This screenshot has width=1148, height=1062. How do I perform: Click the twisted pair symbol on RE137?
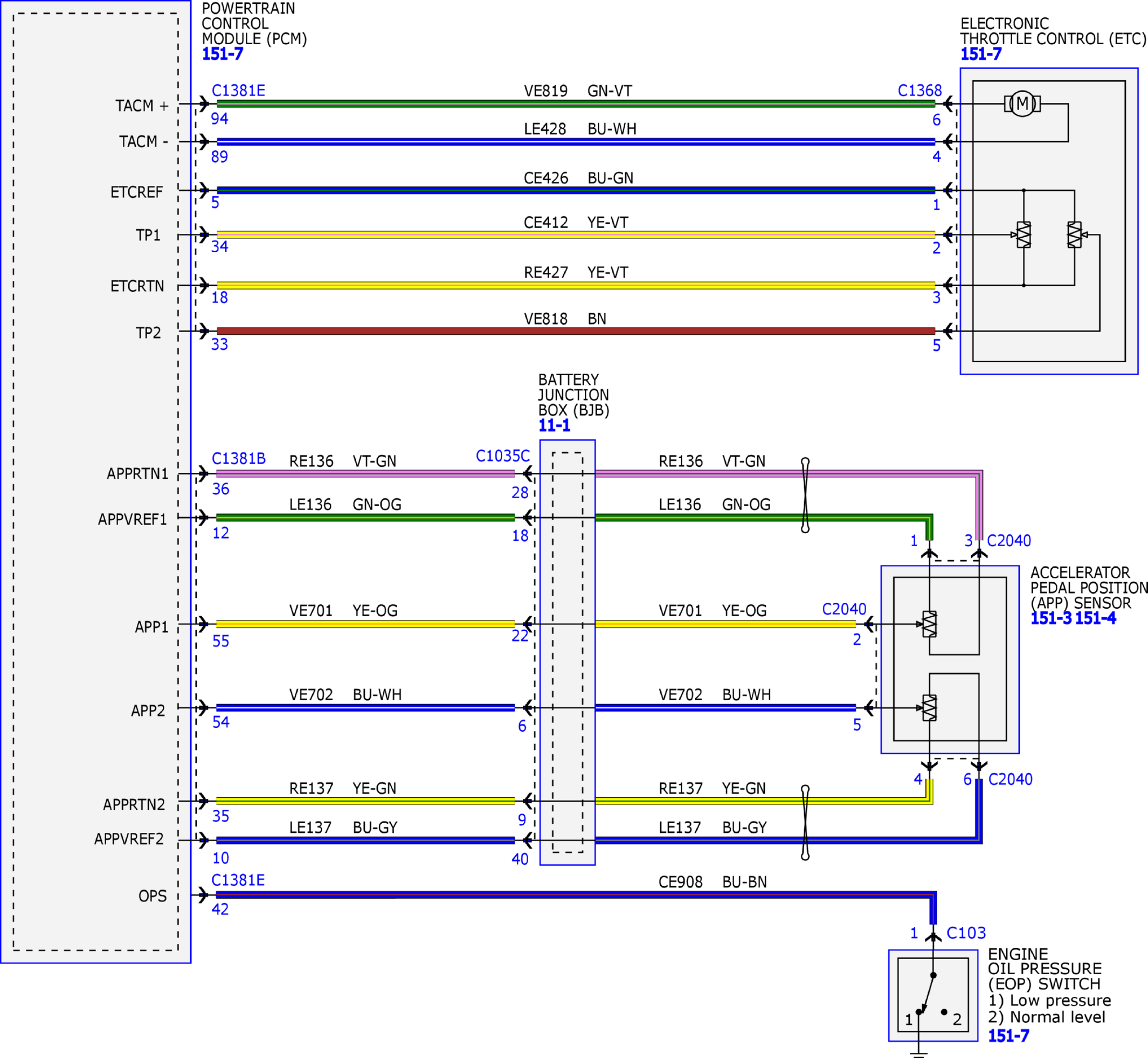805,823
